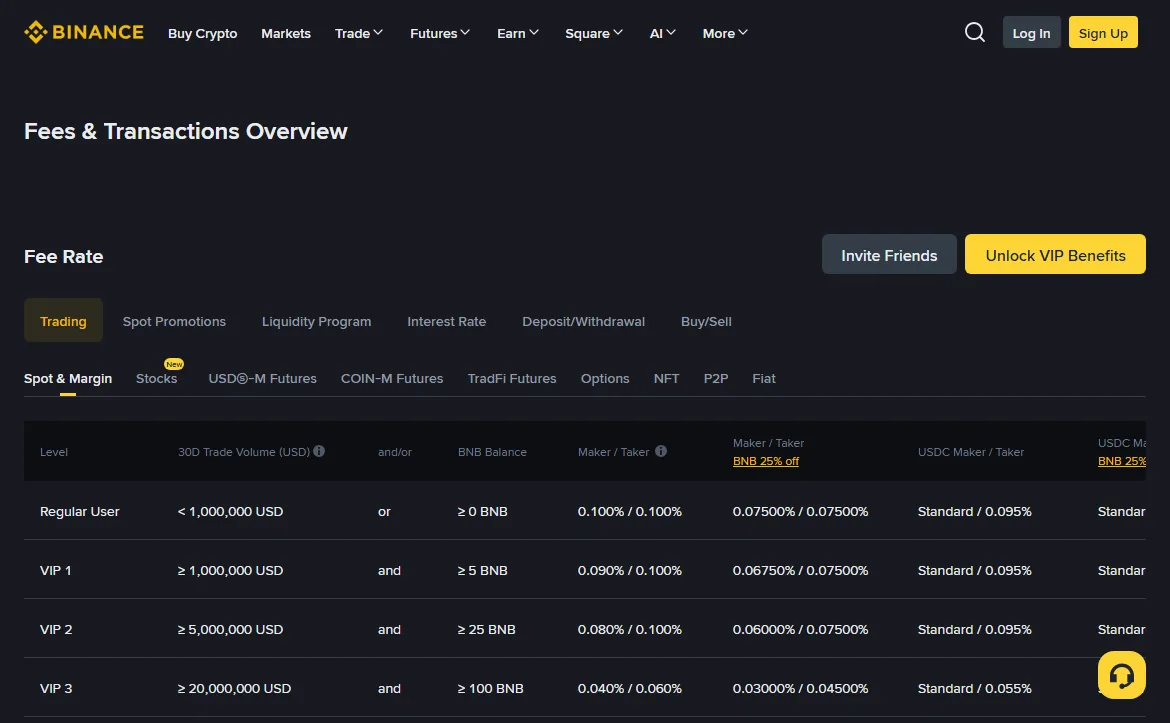Viewport: 1170px width, 723px height.
Task: Open the live chat support headset icon
Action: (x=1121, y=675)
